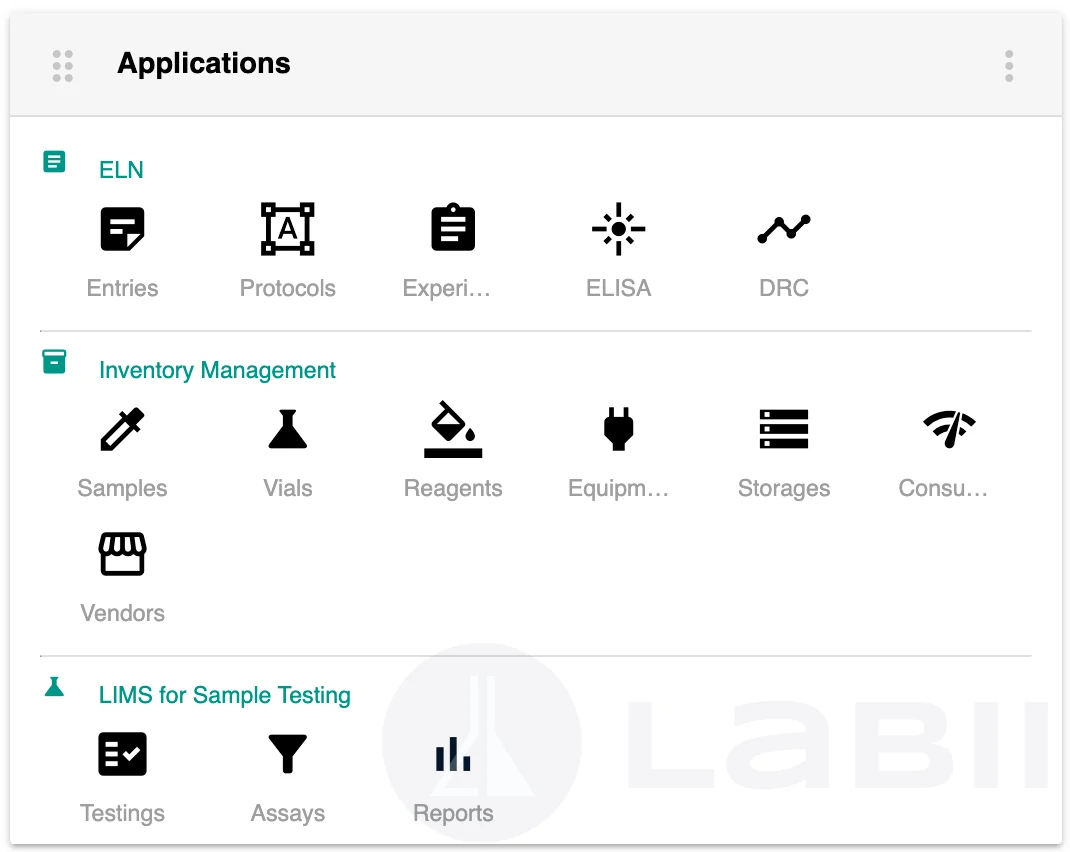1070x852 pixels.
Task: Launch the Protocols app icon
Action: [288, 229]
